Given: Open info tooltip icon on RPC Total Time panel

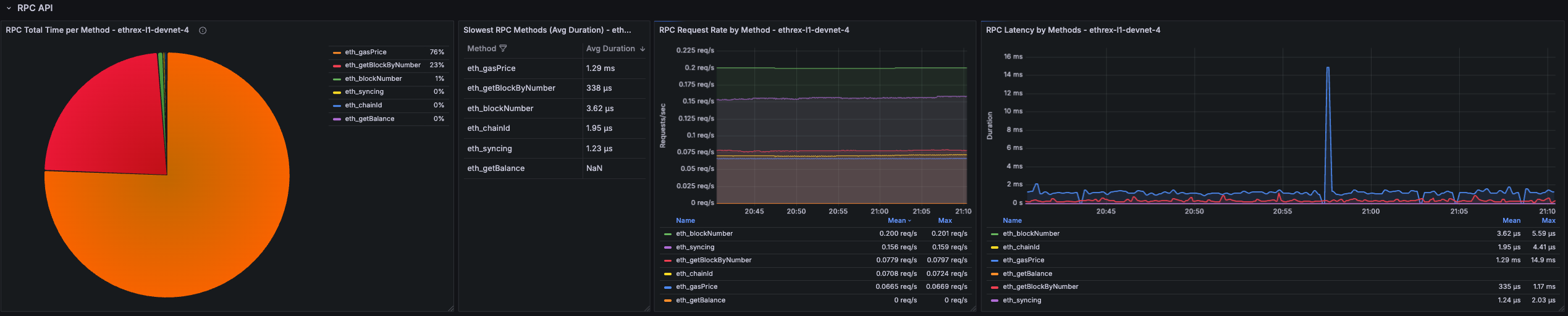Looking at the screenshot, I should 203,30.
